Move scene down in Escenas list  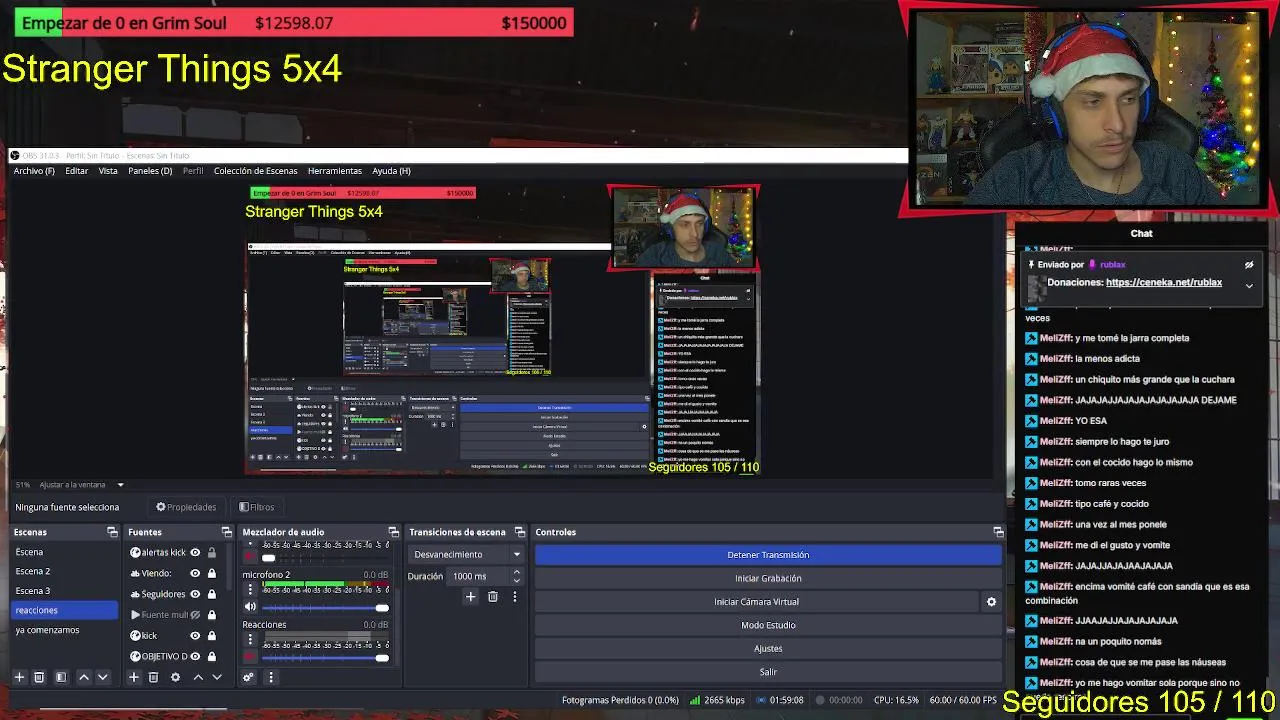102,677
